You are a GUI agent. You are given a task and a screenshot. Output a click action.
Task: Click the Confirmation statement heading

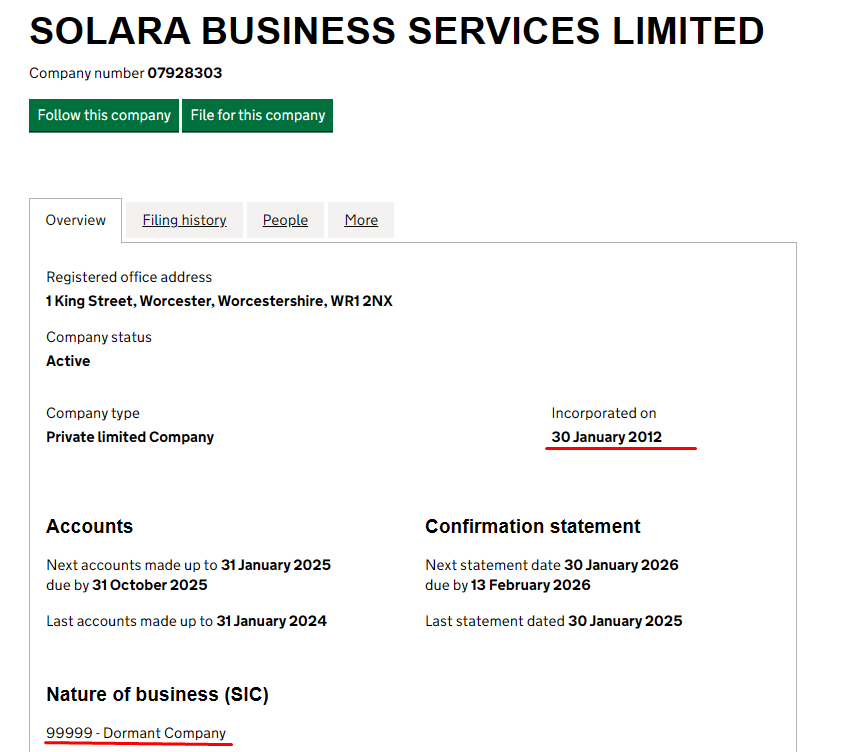(532, 526)
